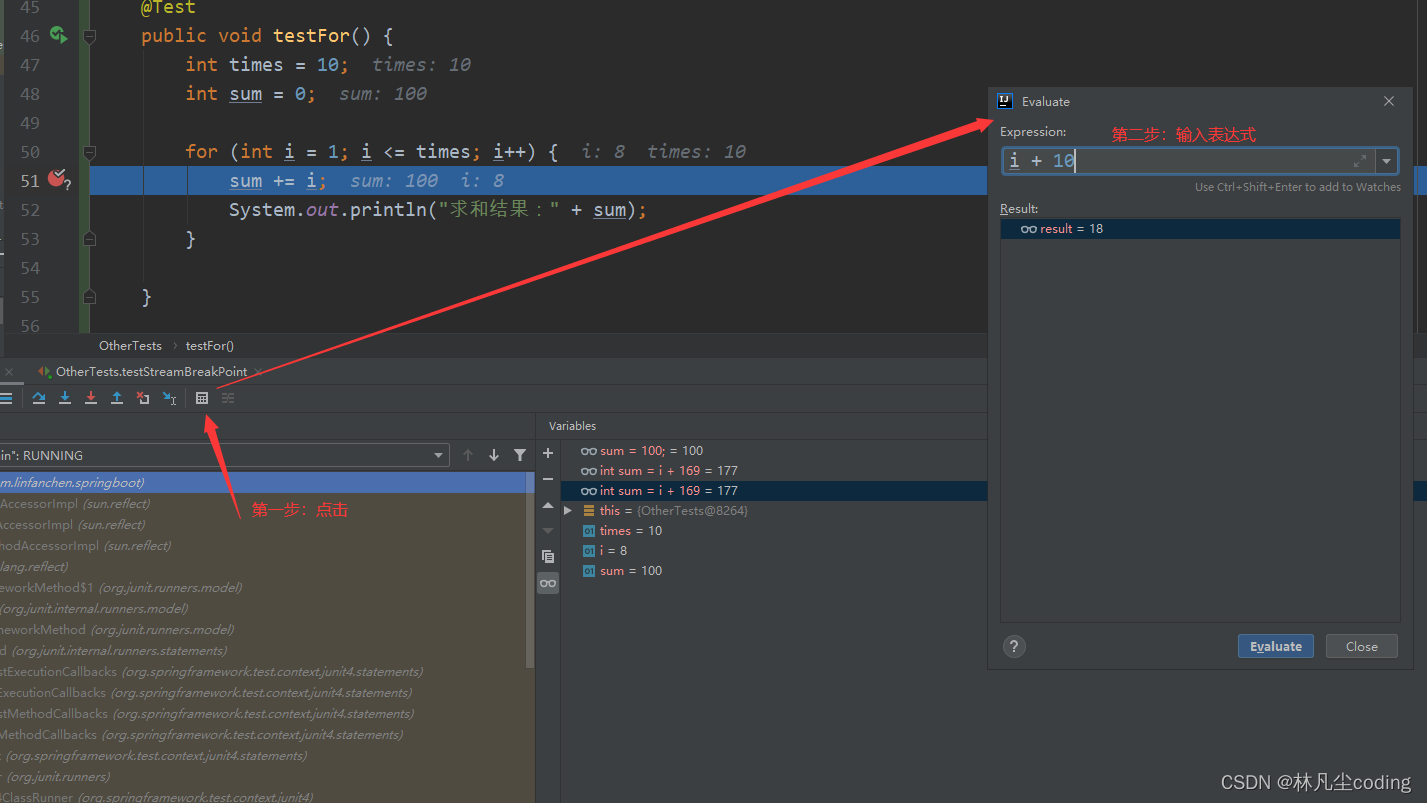Select the org.junit.internal.runners.model frame
The width and height of the screenshot is (1427, 803).
[263, 609]
